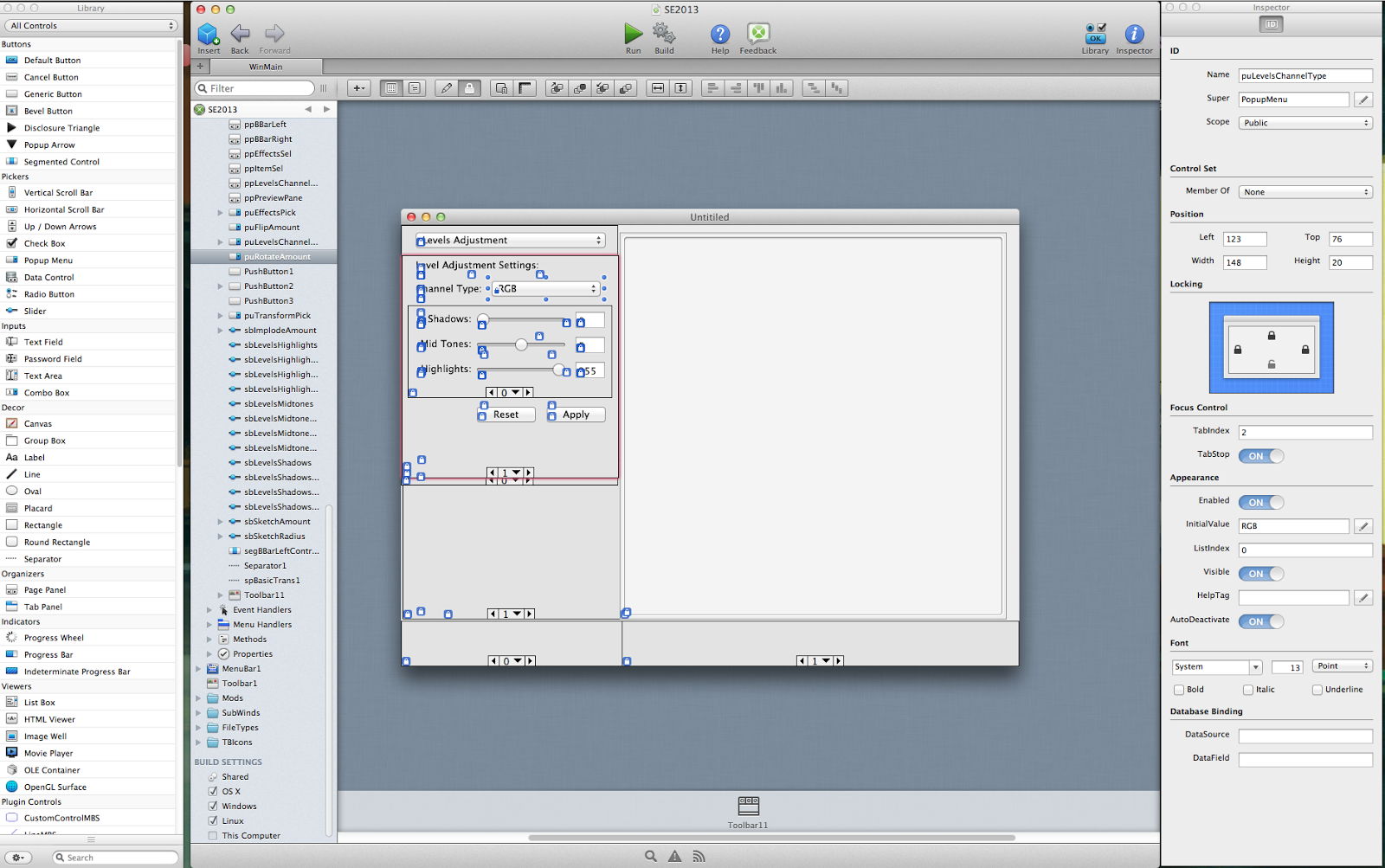This screenshot has width=1385, height=868.
Task: Click the Build gears icon
Action: [664, 34]
